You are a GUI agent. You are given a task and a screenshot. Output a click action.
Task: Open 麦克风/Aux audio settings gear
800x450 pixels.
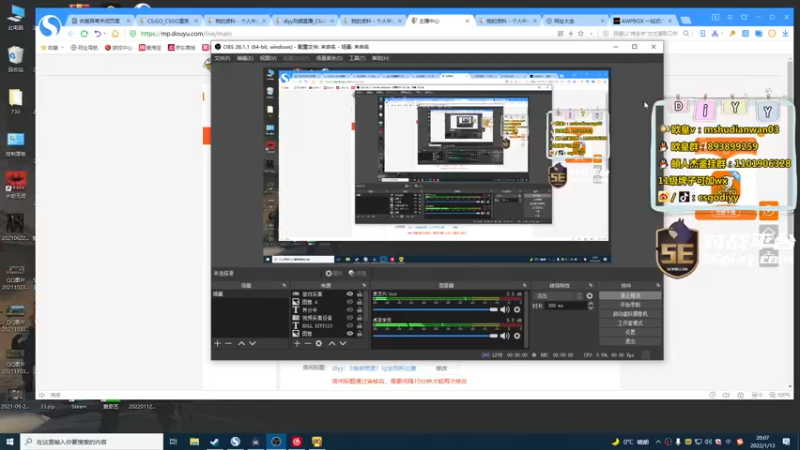tap(517, 310)
